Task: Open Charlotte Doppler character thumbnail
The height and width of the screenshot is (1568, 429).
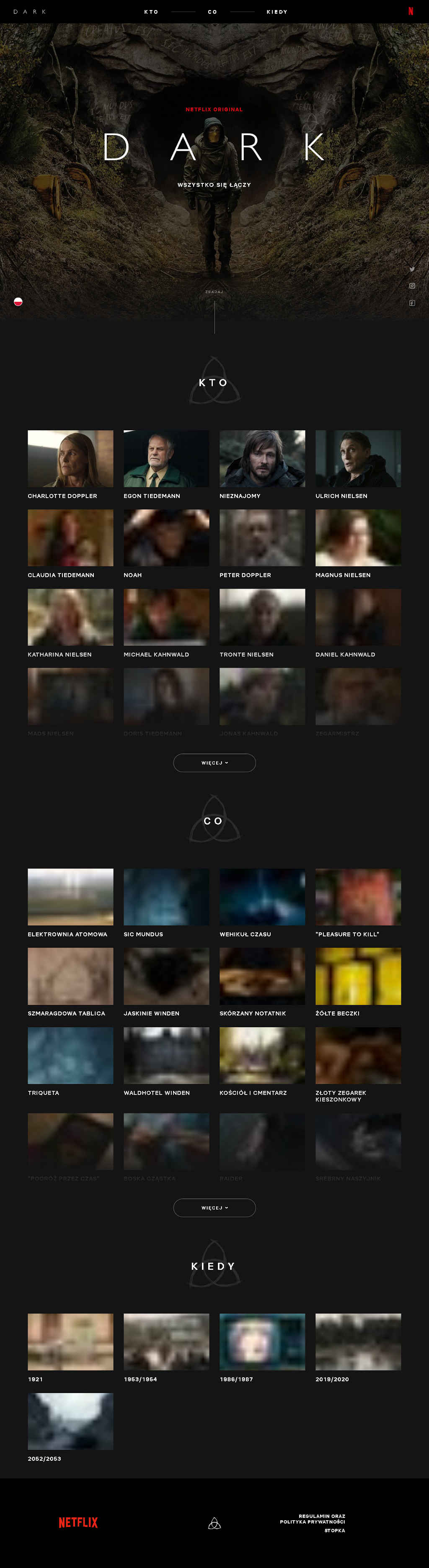Action: pos(71,458)
